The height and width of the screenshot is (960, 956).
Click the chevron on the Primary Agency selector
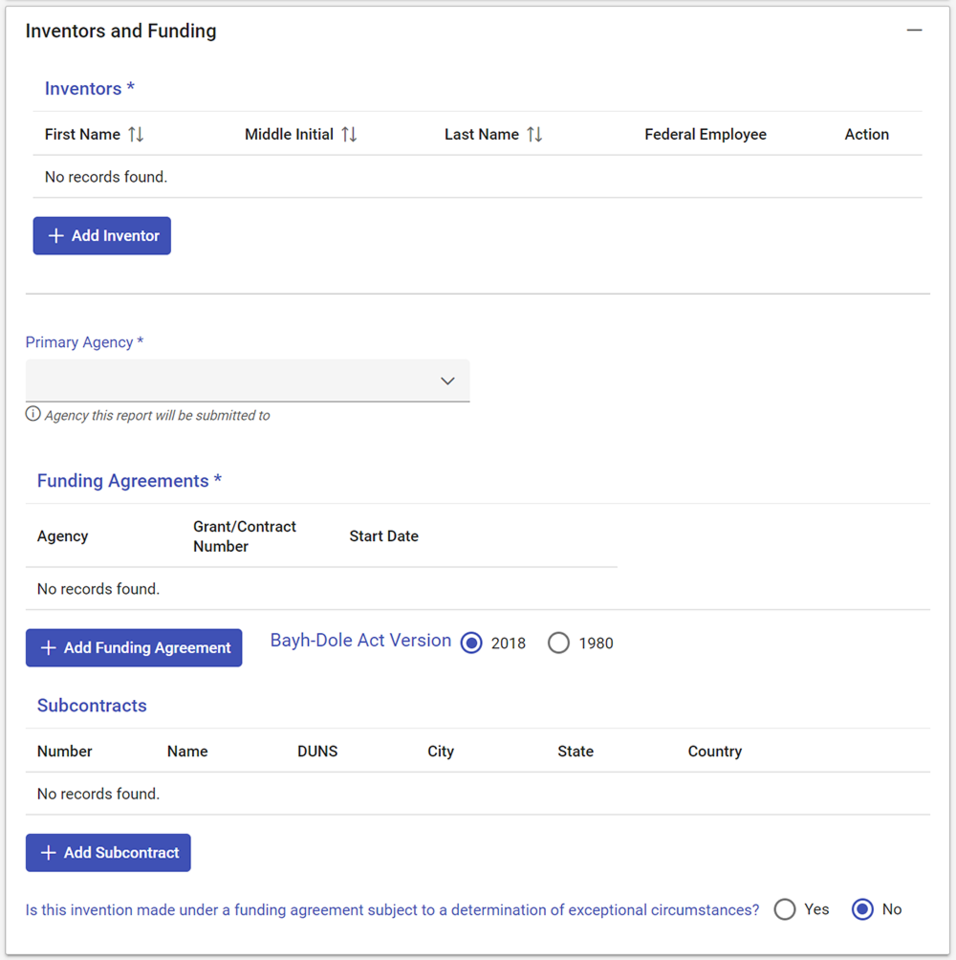[447, 380]
